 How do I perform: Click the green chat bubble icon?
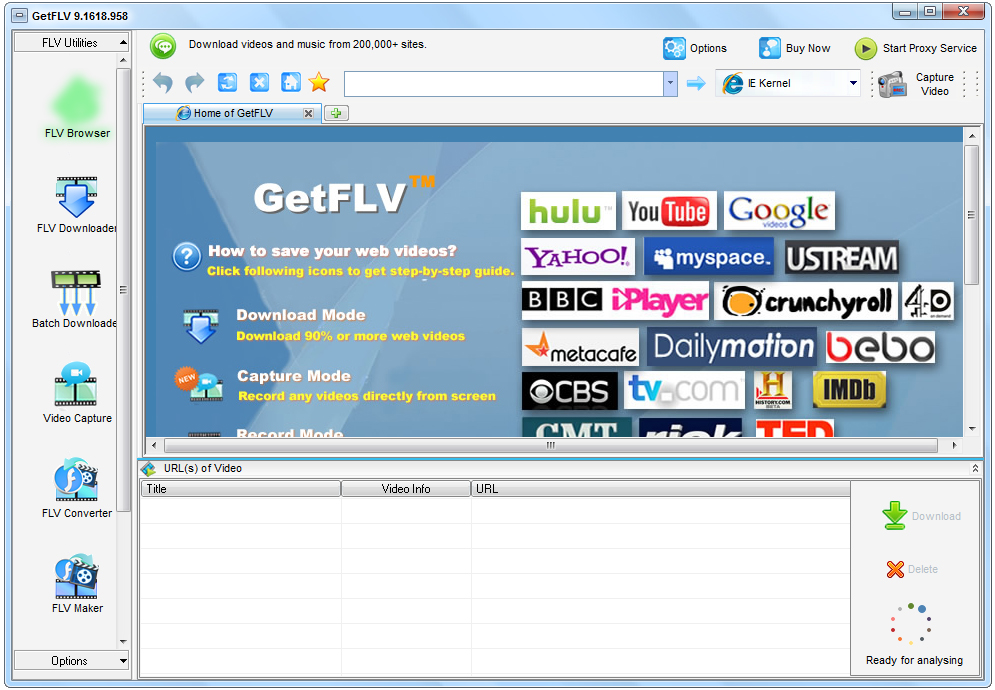click(163, 46)
